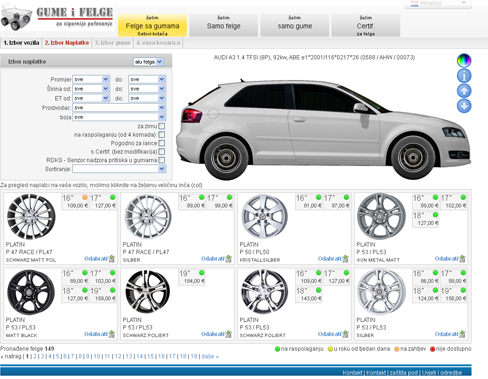This screenshot has height=379, width=488.
Task: Go to step '1. Izbor vozila'
Action: click(x=21, y=43)
